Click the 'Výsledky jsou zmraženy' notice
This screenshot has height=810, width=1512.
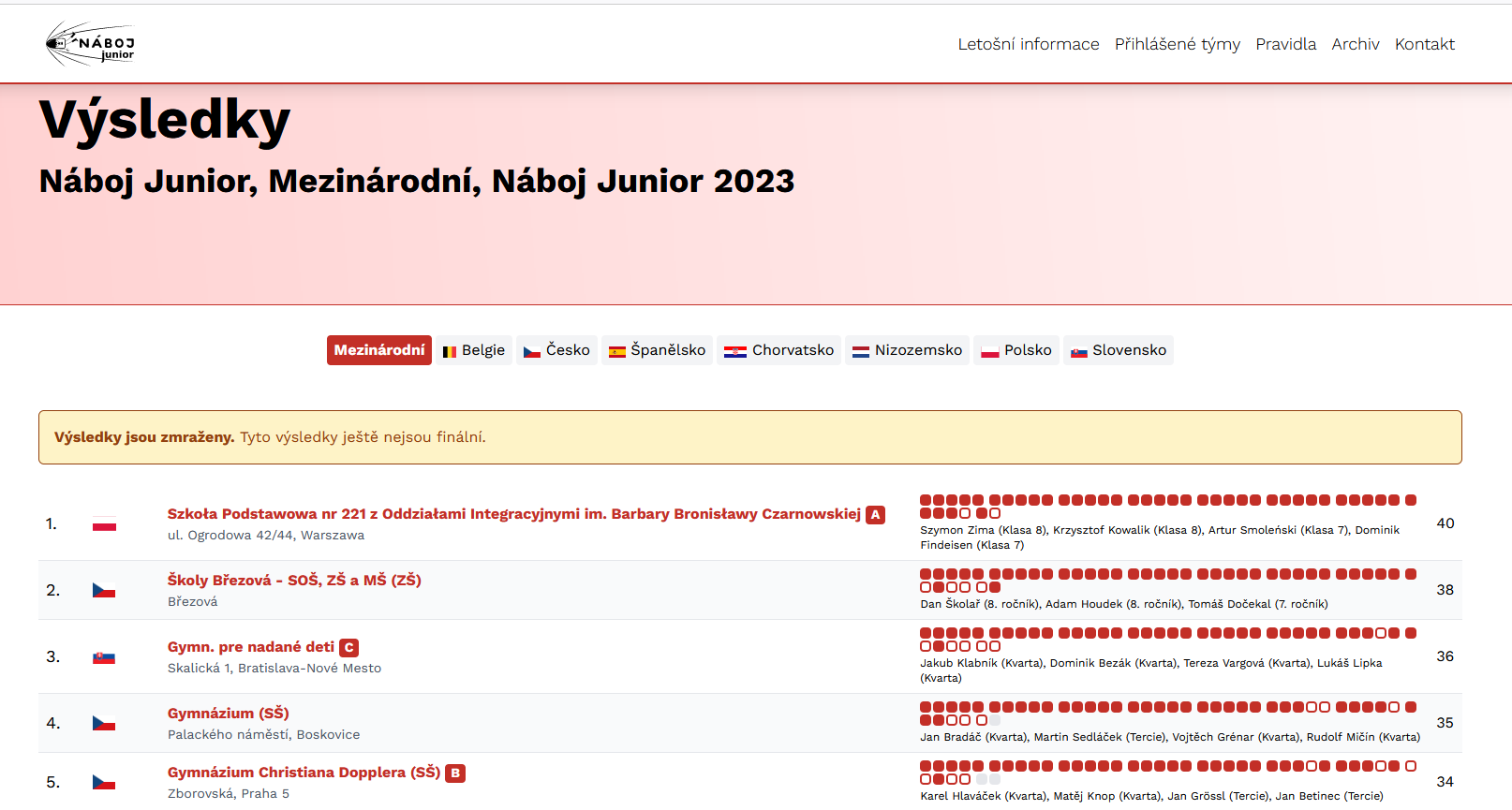[749, 437]
